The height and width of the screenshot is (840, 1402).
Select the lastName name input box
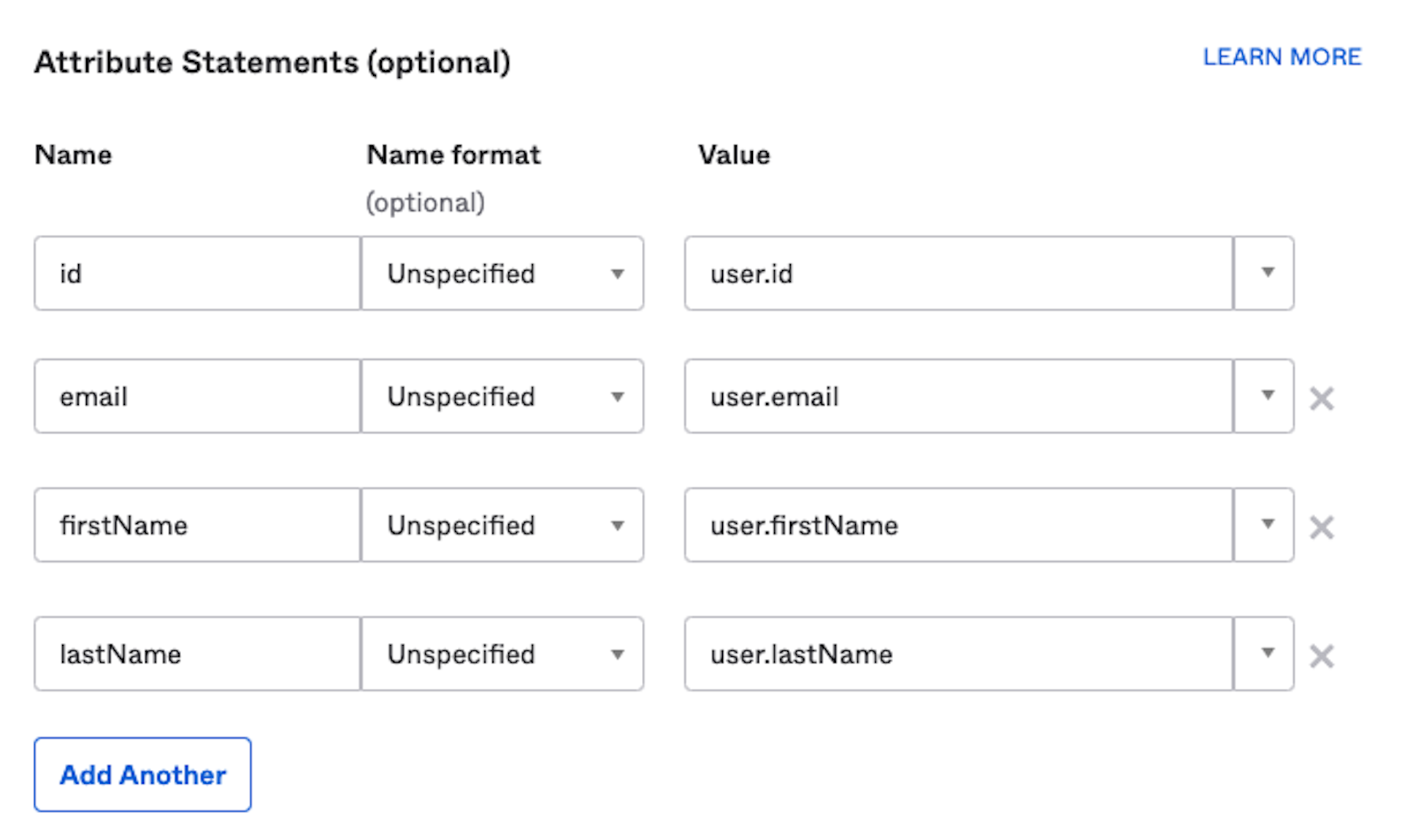[197, 652]
